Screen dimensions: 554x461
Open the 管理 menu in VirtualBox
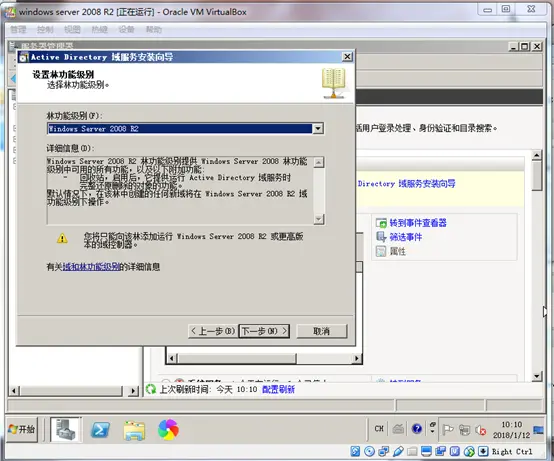click(x=18, y=30)
